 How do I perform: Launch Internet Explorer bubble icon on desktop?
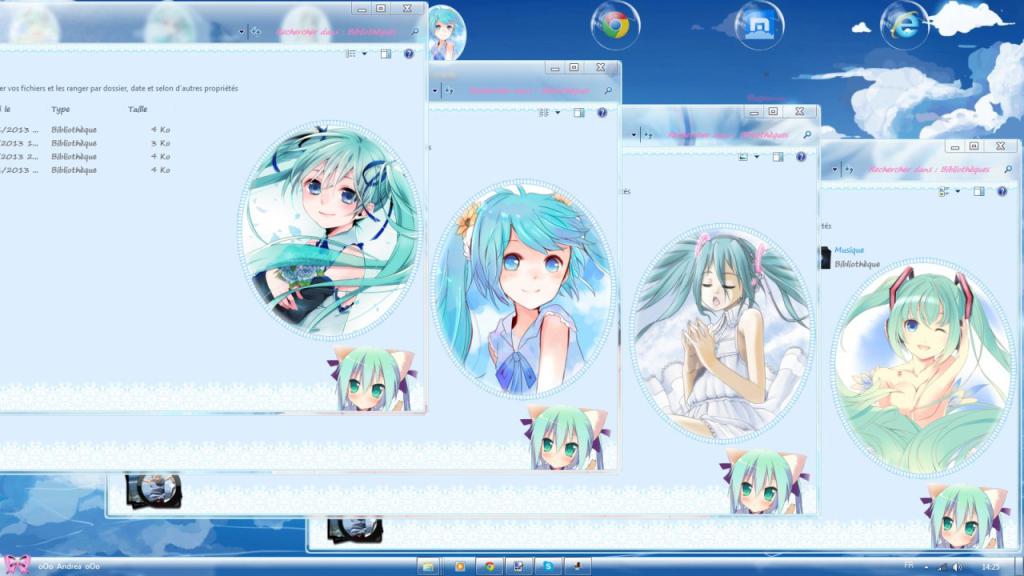[x=903, y=28]
